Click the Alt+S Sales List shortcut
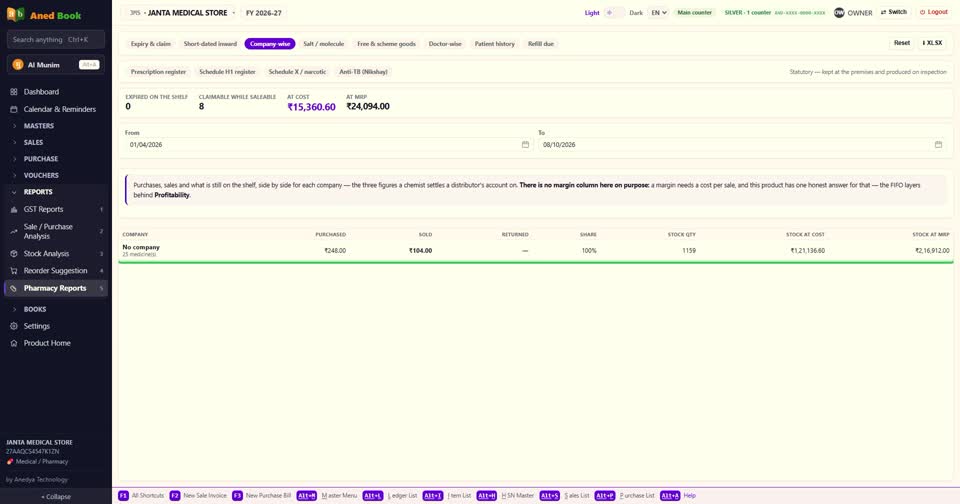 pos(564,495)
